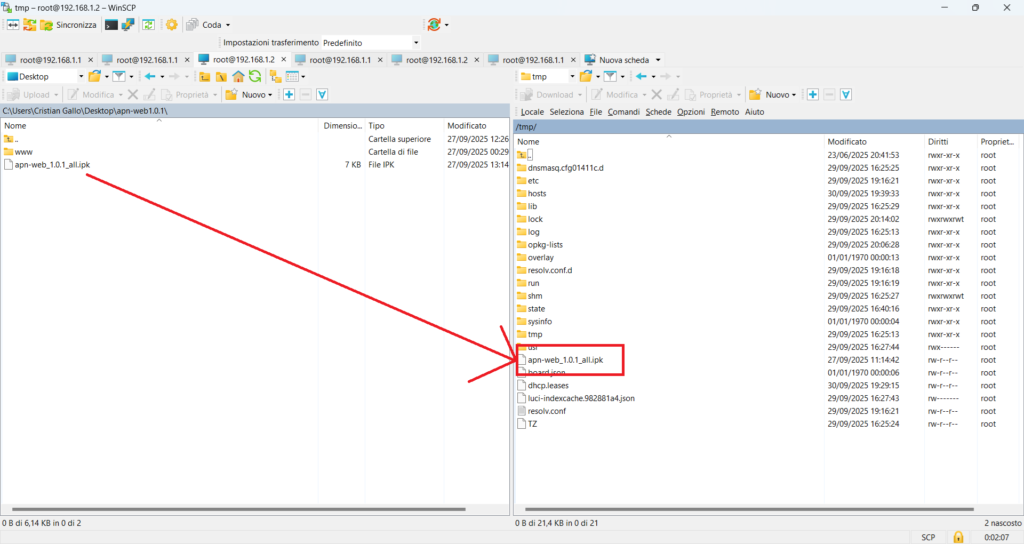
Task: Click the local panel filter funnel icon
Action: (118, 76)
